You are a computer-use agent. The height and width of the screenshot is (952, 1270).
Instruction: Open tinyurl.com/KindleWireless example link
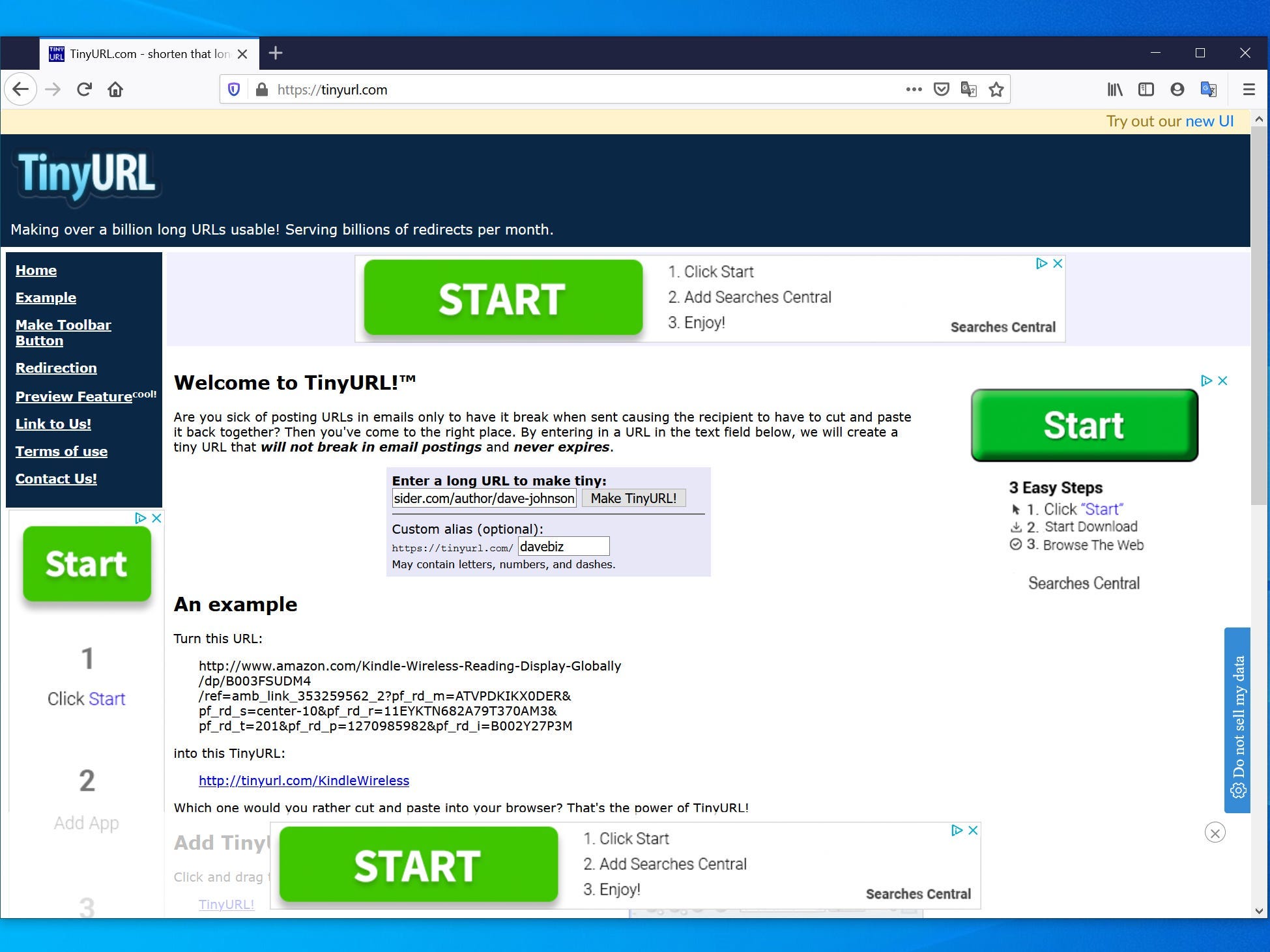pyautogui.click(x=304, y=781)
